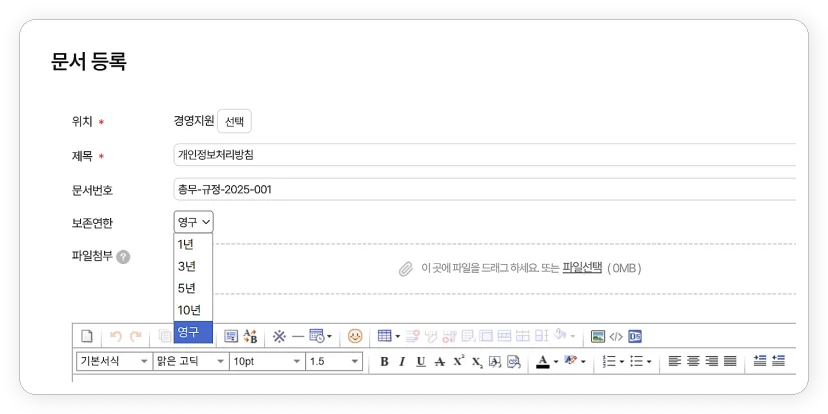The height and width of the screenshot is (414, 828).
Task: Open the font color dropdown arrow
Action: 556,362
